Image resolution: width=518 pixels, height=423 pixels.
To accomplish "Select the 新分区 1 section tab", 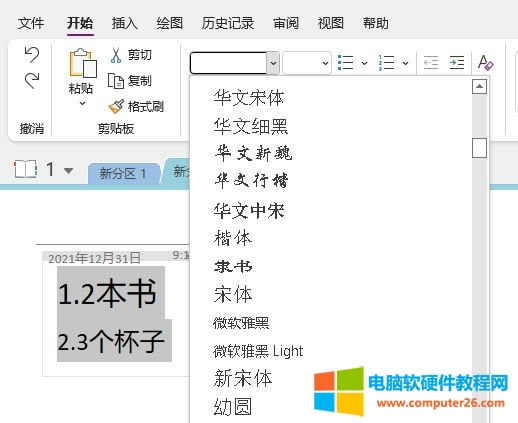I will tap(123, 173).
